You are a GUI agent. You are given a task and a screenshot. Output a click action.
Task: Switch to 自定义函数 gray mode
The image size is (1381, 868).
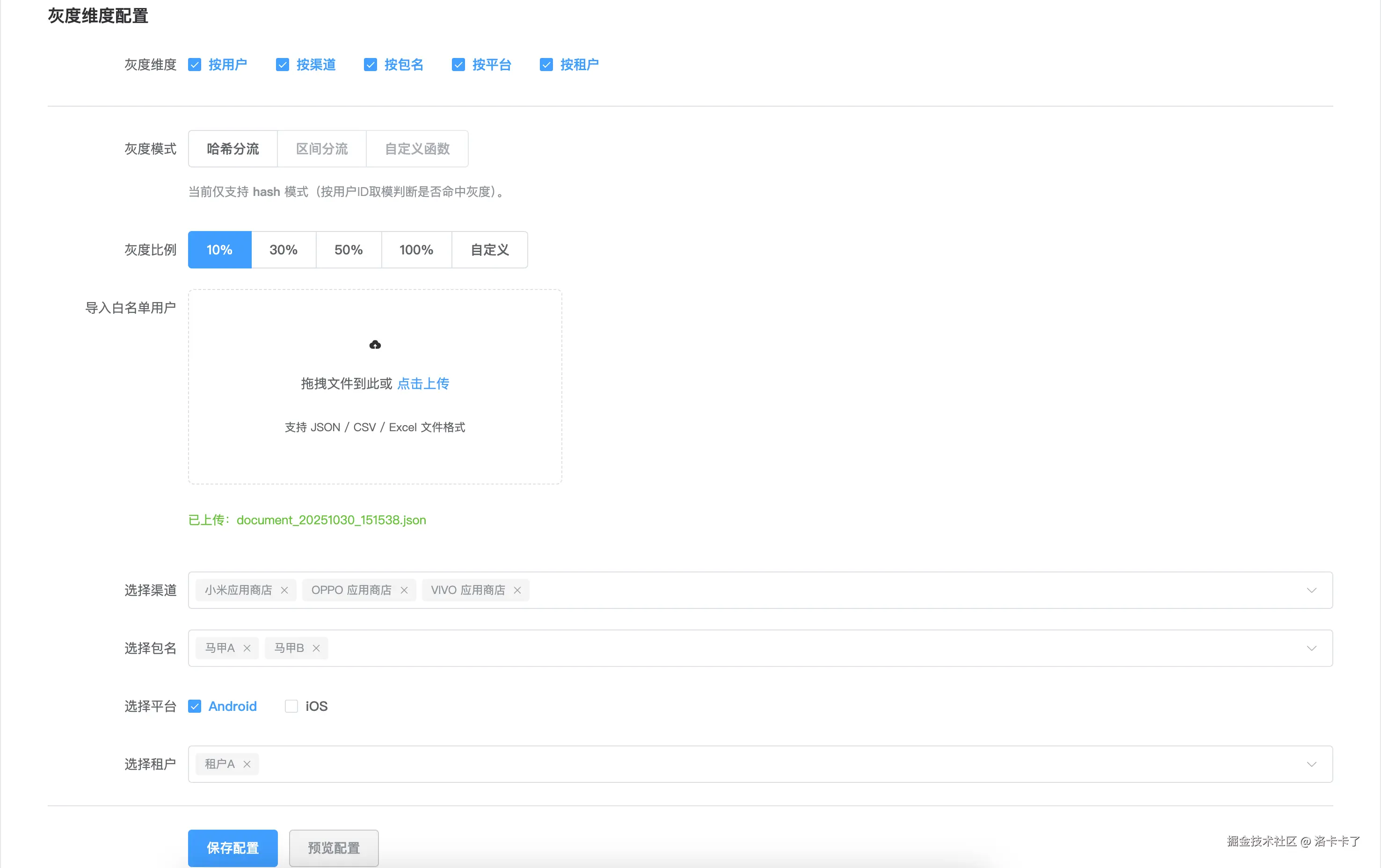pyautogui.click(x=417, y=149)
